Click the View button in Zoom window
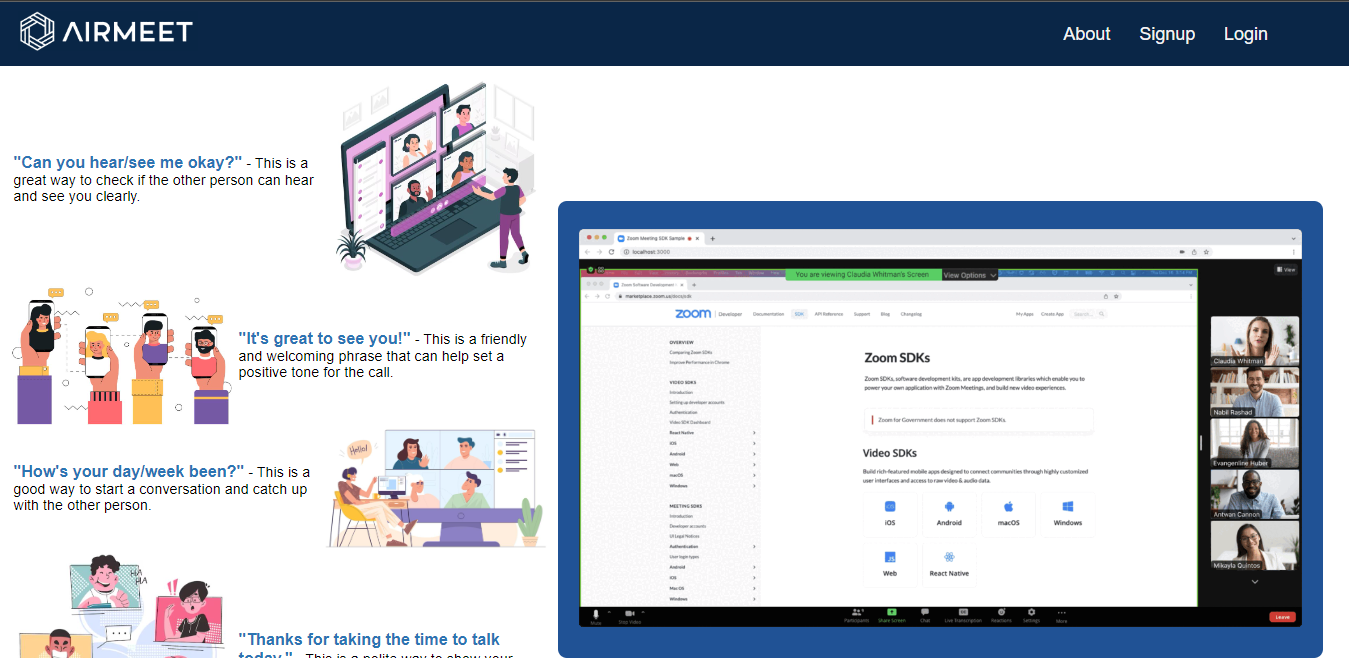Screen dimensions: 1349x658 (x=1285, y=270)
